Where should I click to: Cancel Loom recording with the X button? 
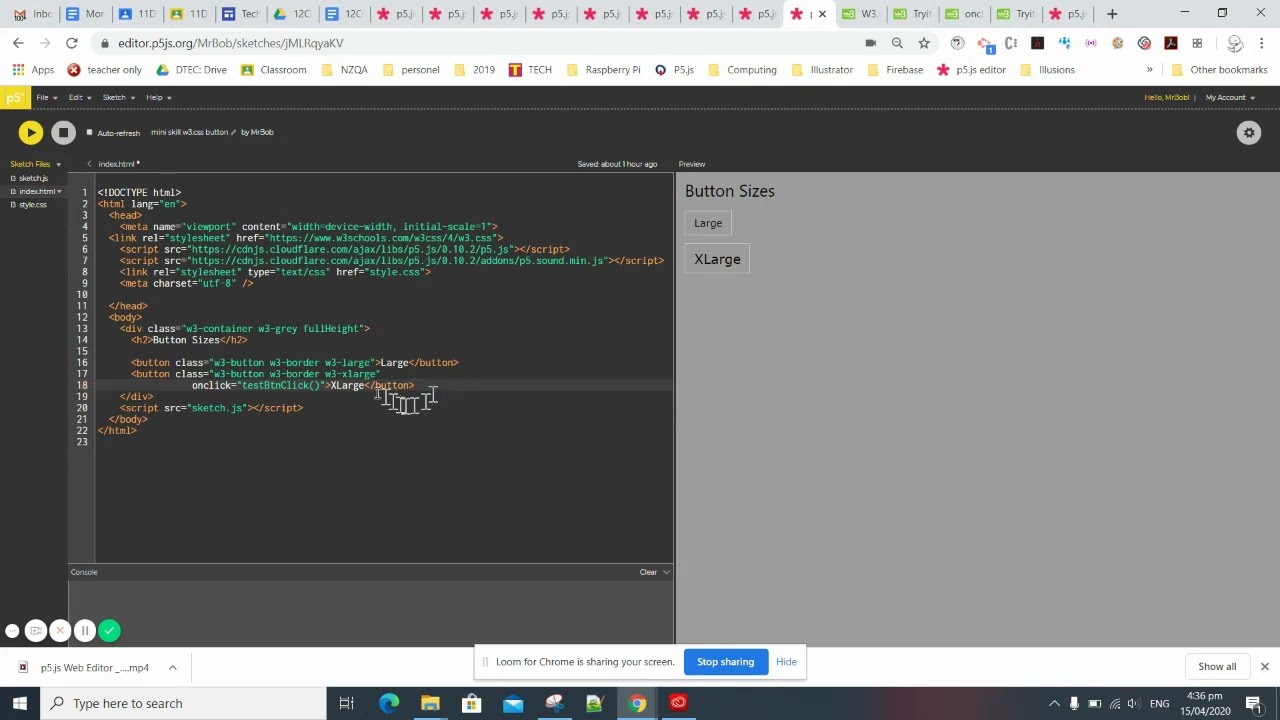coord(60,631)
